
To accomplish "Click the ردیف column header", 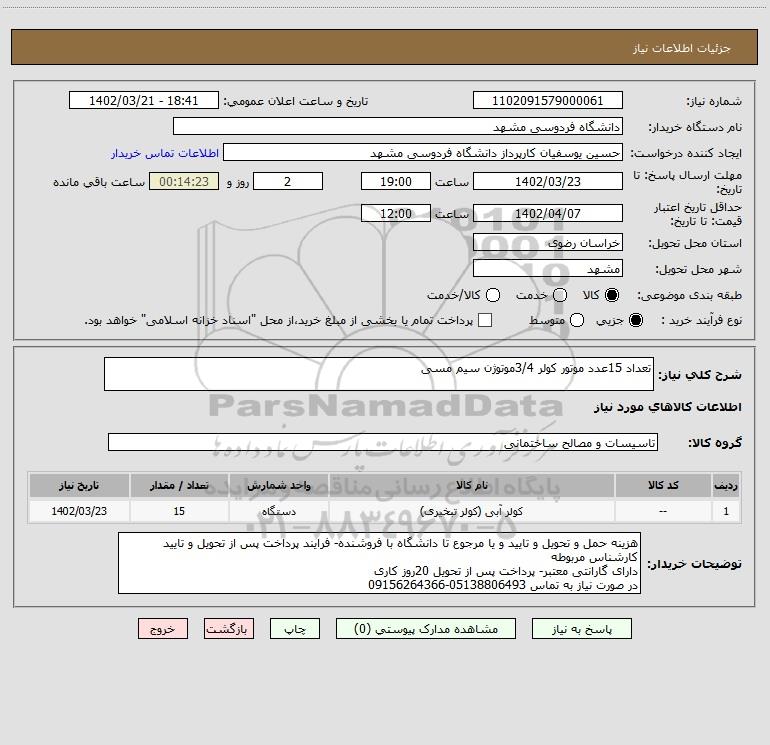I will [726, 485].
